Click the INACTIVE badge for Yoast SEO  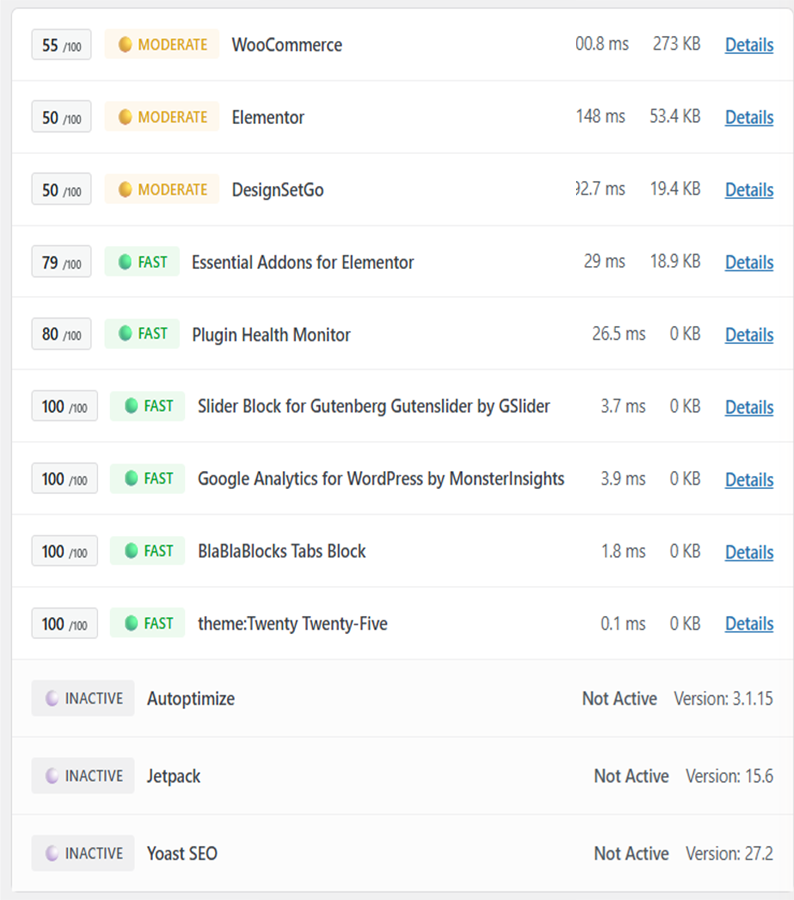83,853
